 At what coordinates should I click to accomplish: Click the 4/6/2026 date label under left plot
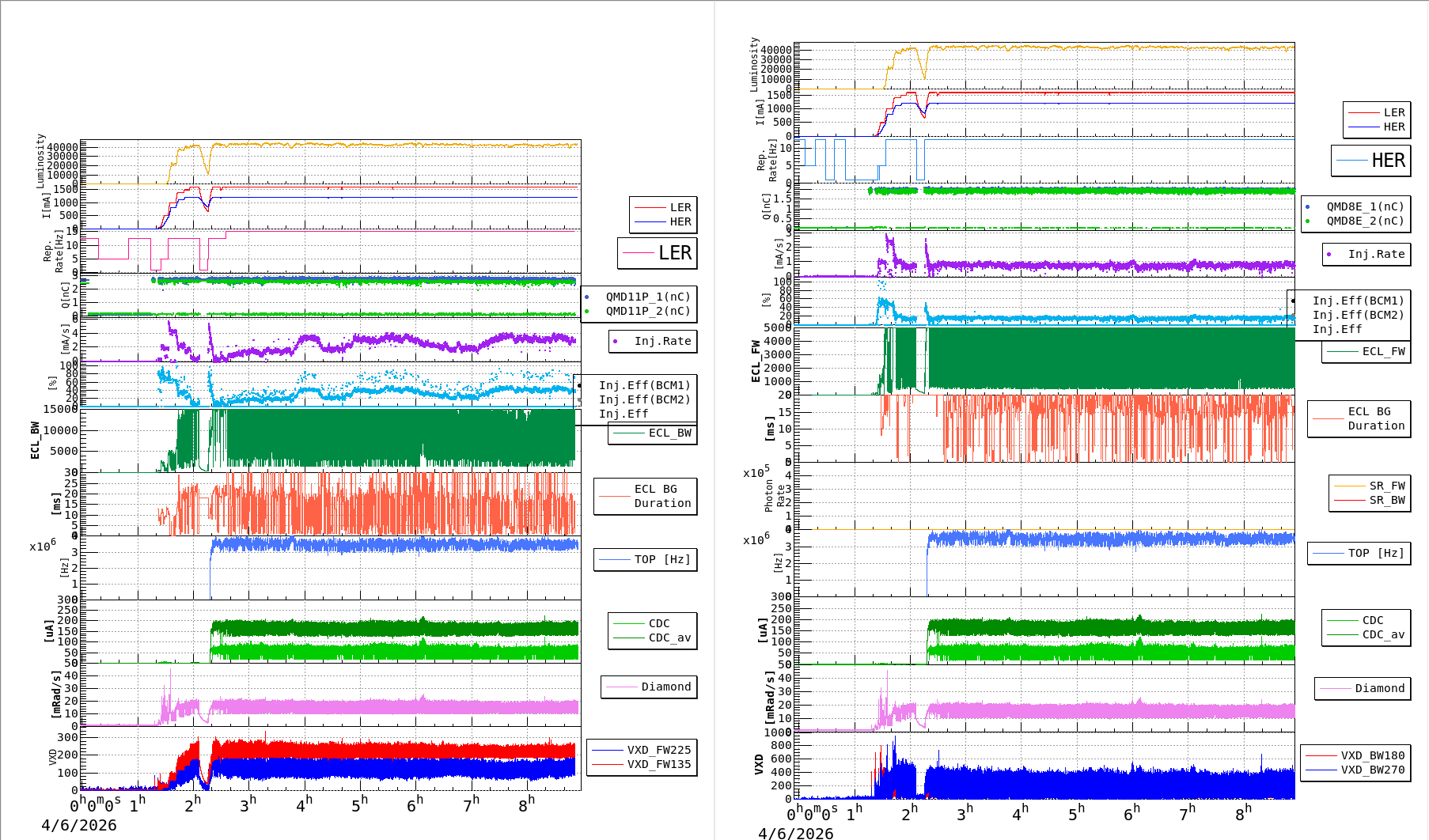point(79,826)
